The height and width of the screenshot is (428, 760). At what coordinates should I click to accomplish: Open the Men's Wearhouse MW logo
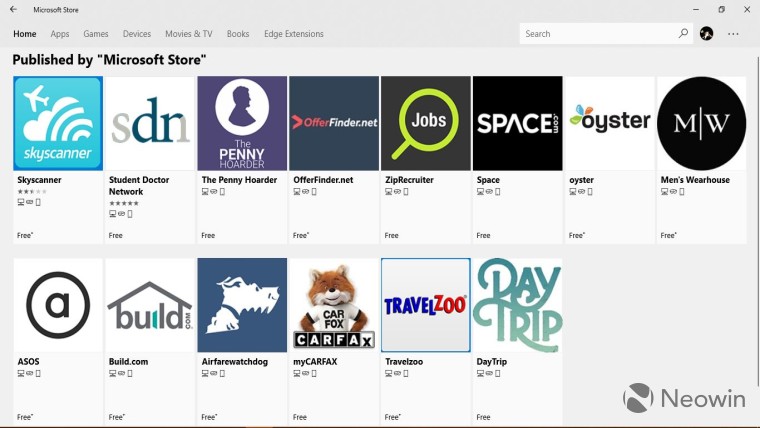[701, 123]
